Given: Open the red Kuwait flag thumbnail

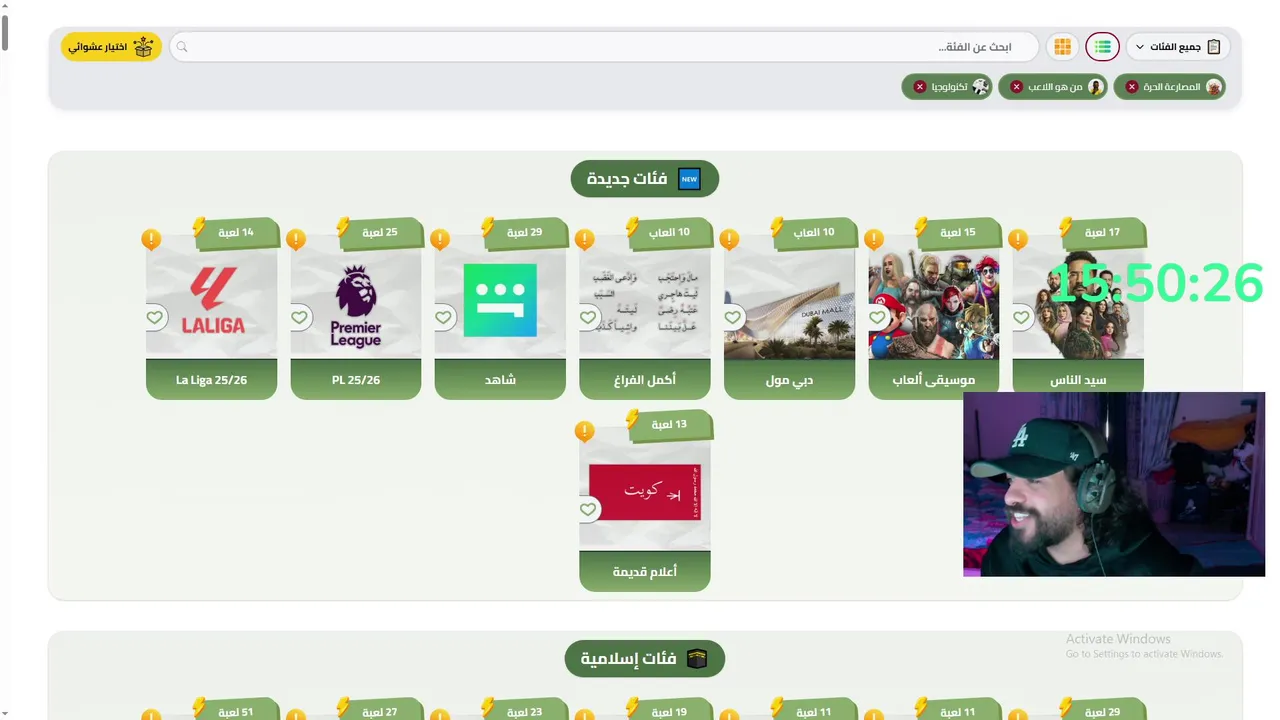Looking at the screenshot, I should tap(645, 492).
